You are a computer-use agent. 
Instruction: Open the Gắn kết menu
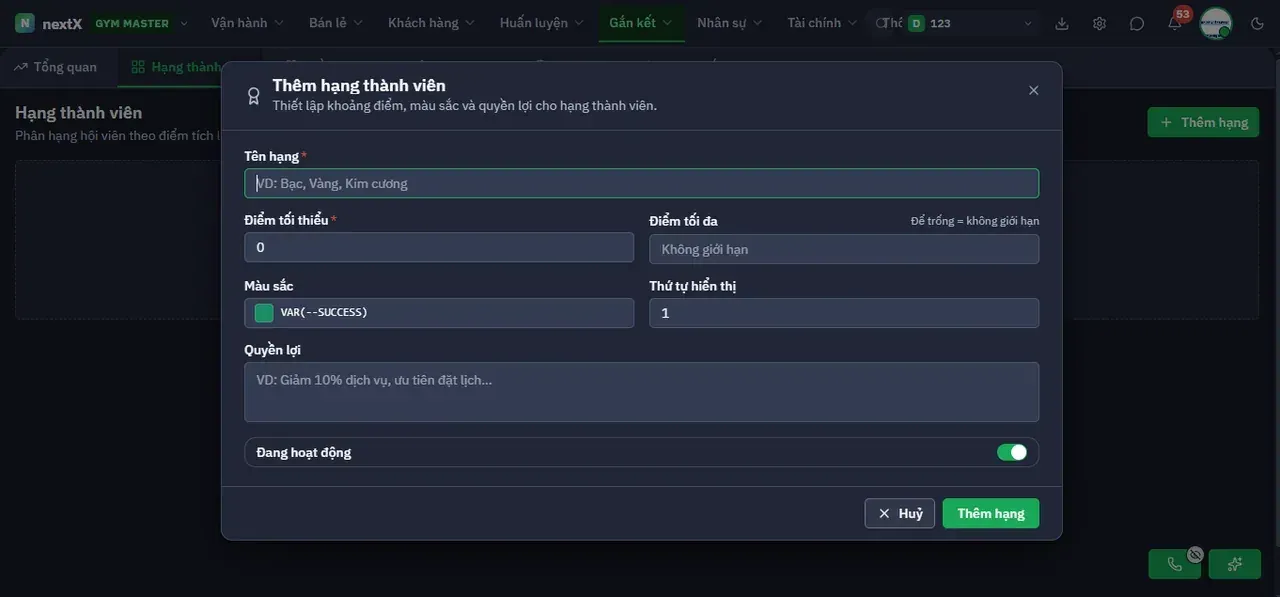(x=641, y=23)
